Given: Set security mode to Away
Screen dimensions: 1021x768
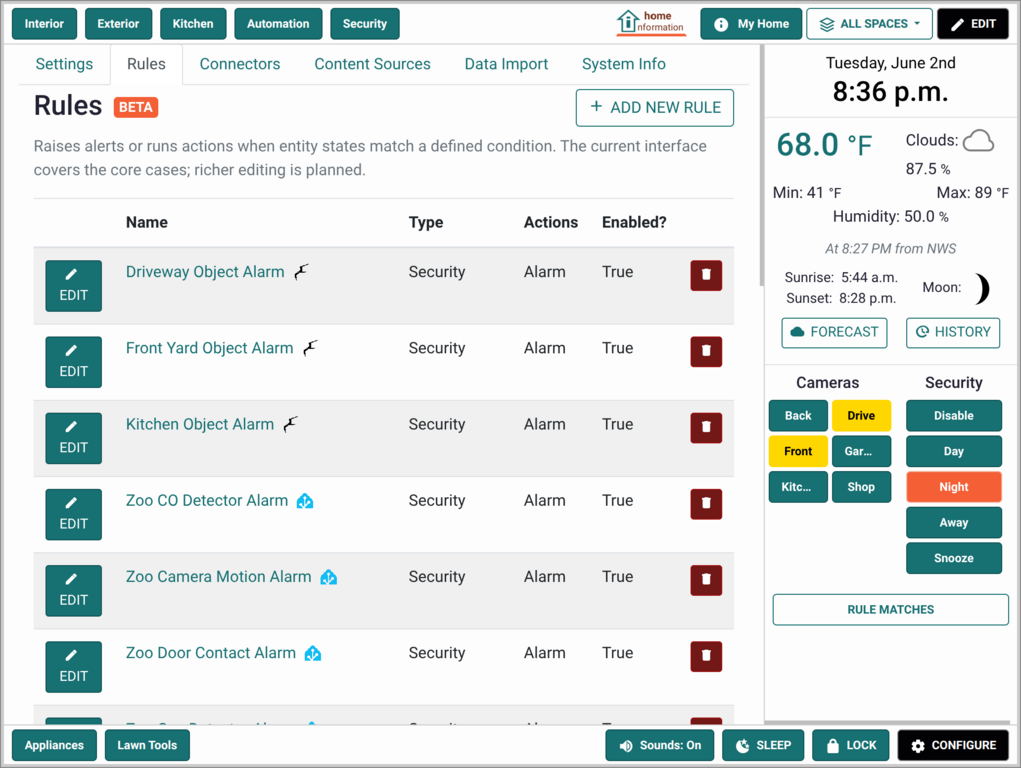Looking at the screenshot, I should tap(953, 522).
